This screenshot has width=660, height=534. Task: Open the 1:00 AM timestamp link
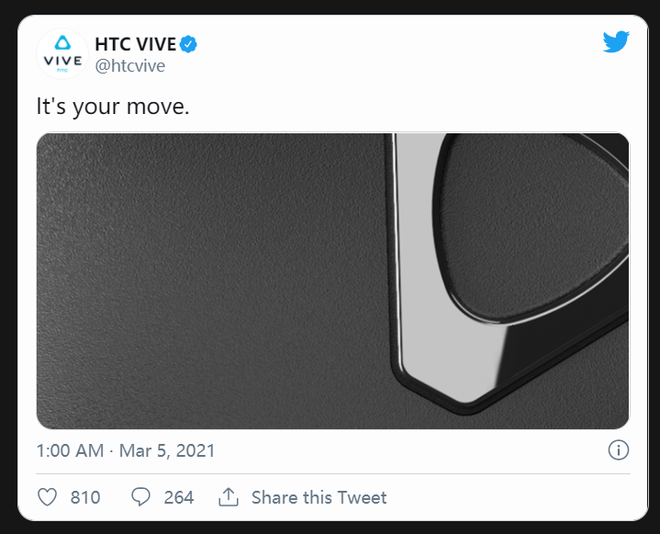coord(70,451)
